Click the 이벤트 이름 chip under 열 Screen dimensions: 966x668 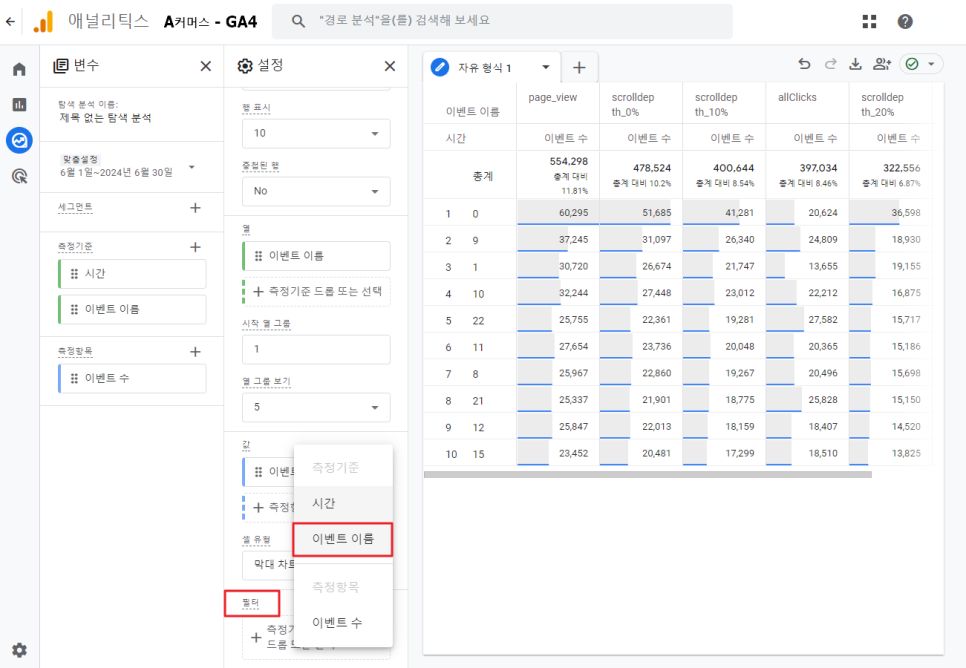click(316, 256)
